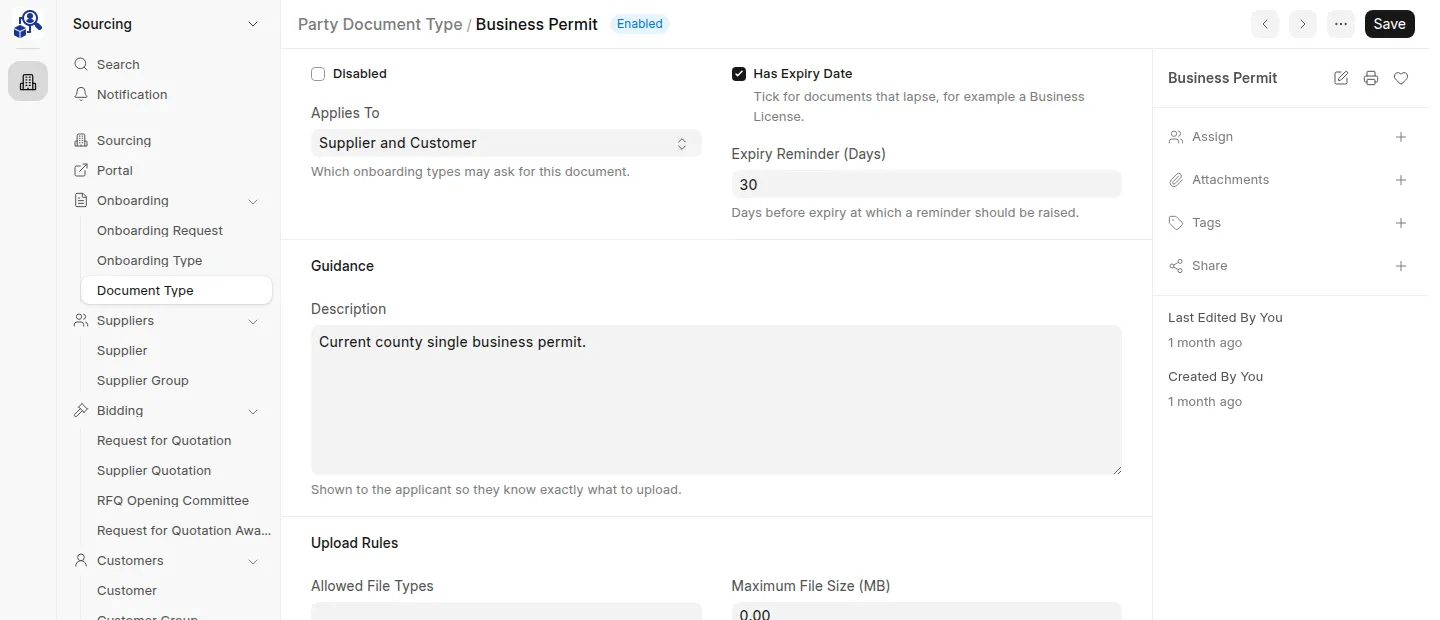Collapse the Customers section chevron

pos(253,561)
